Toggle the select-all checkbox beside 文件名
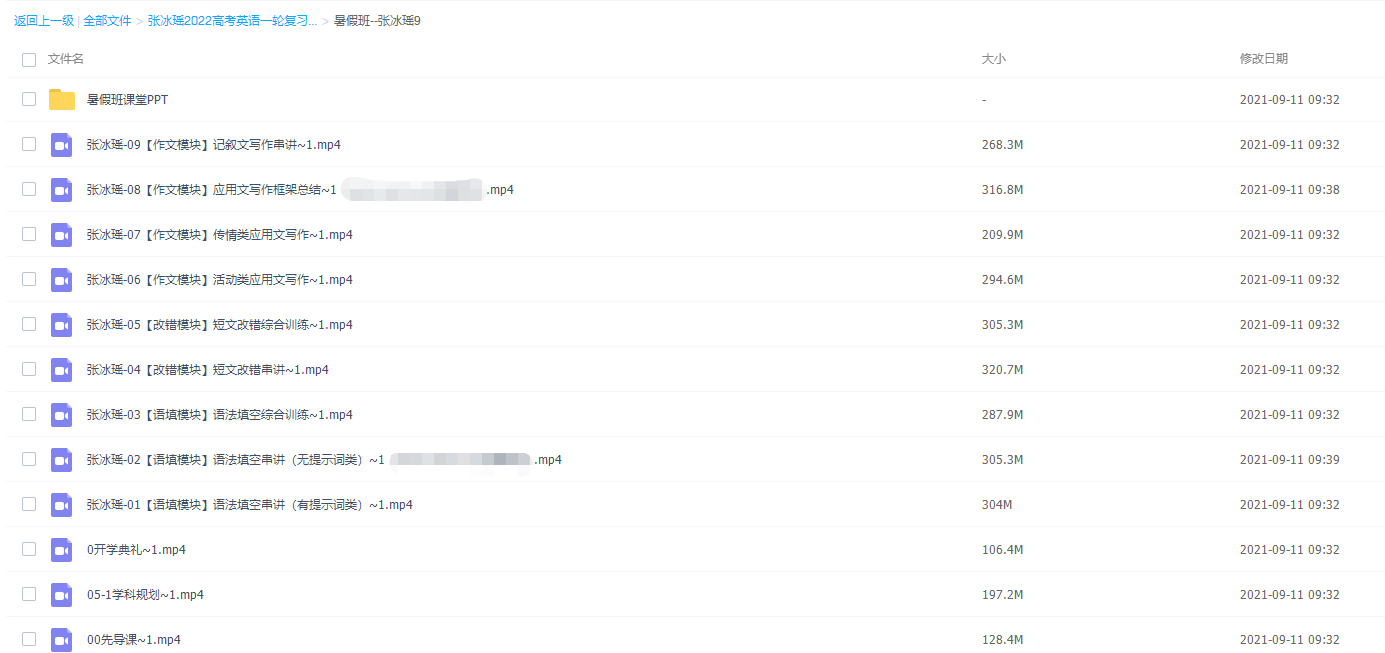 click(29, 60)
